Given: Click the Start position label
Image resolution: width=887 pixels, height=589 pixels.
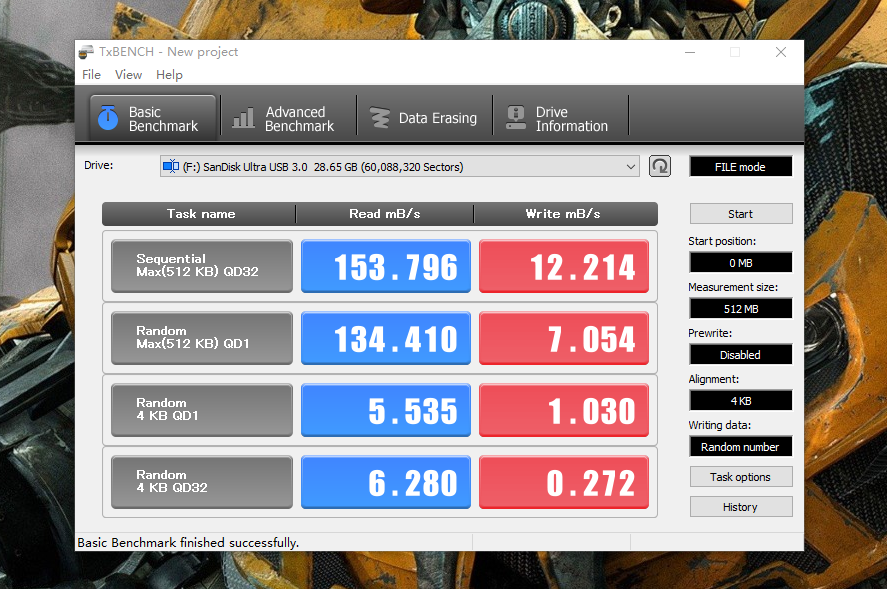Looking at the screenshot, I should (722, 241).
